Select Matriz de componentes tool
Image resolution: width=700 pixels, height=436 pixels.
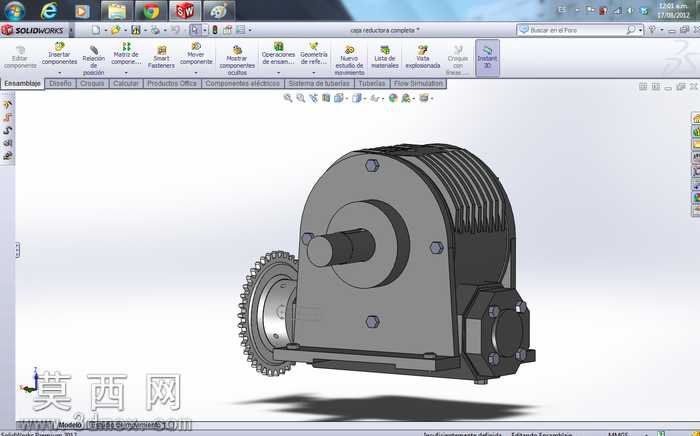tap(126, 54)
